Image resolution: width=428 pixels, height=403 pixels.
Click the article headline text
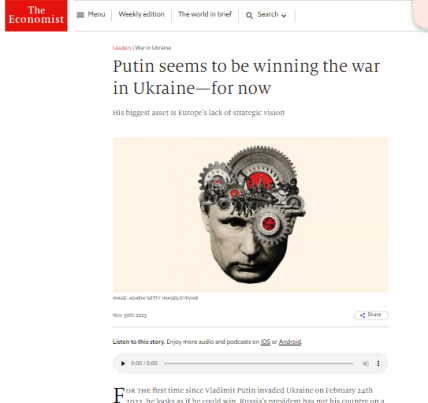click(246, 77)
